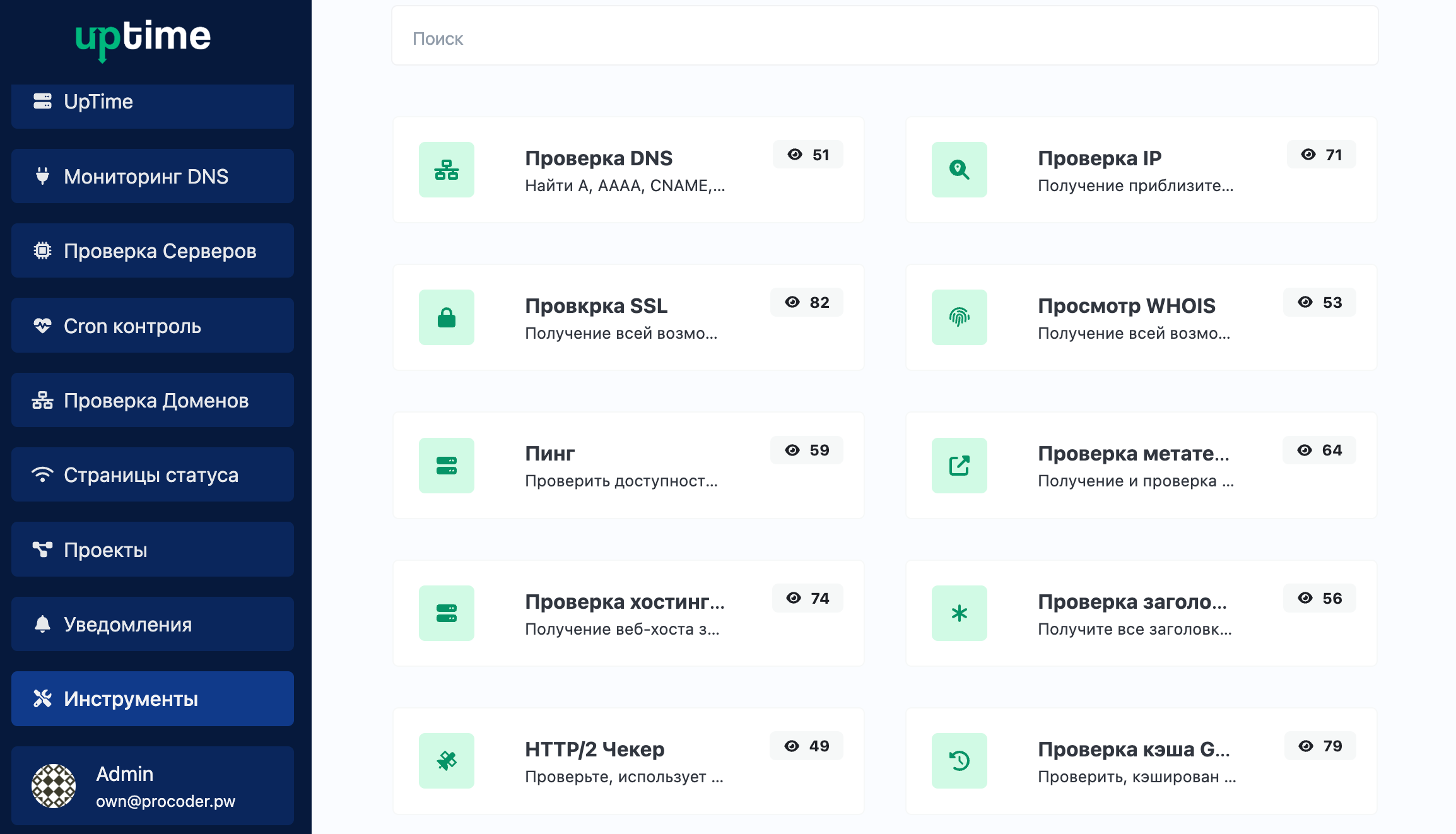This screenshot has width=1456, height=834.
Task: Click the eye views badge on Проверка DNS
Action: pyautogui.click(x=807, y=155)
